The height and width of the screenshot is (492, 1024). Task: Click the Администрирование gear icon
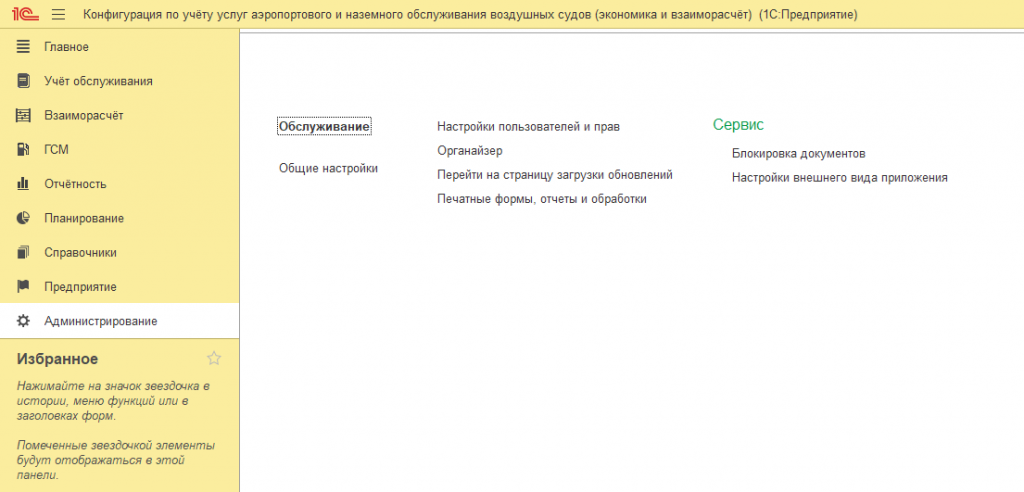pos(24,321)
